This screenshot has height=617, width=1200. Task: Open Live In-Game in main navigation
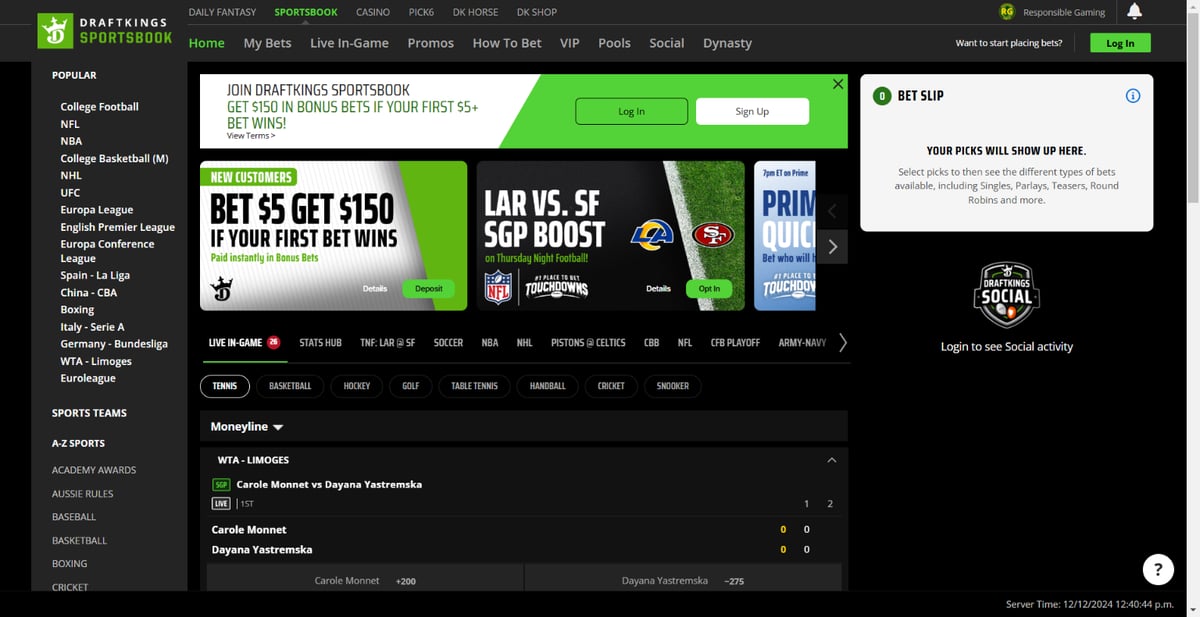coord(349,43)
